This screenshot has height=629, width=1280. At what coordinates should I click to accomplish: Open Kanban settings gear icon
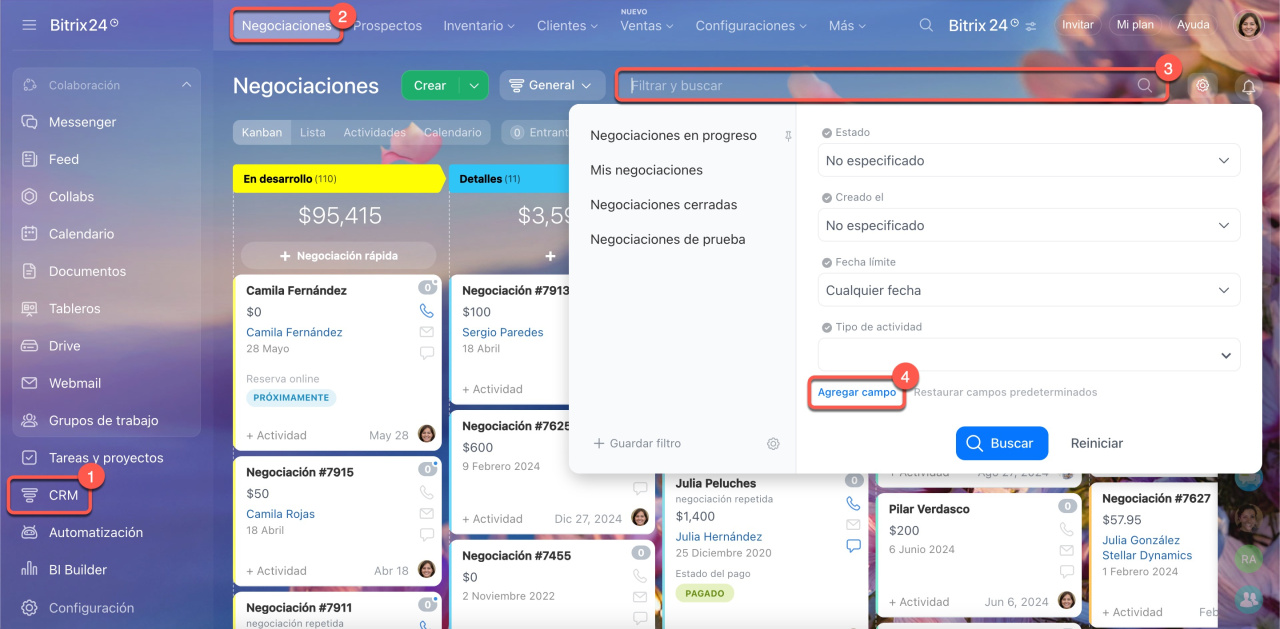tap(1202, 86)
